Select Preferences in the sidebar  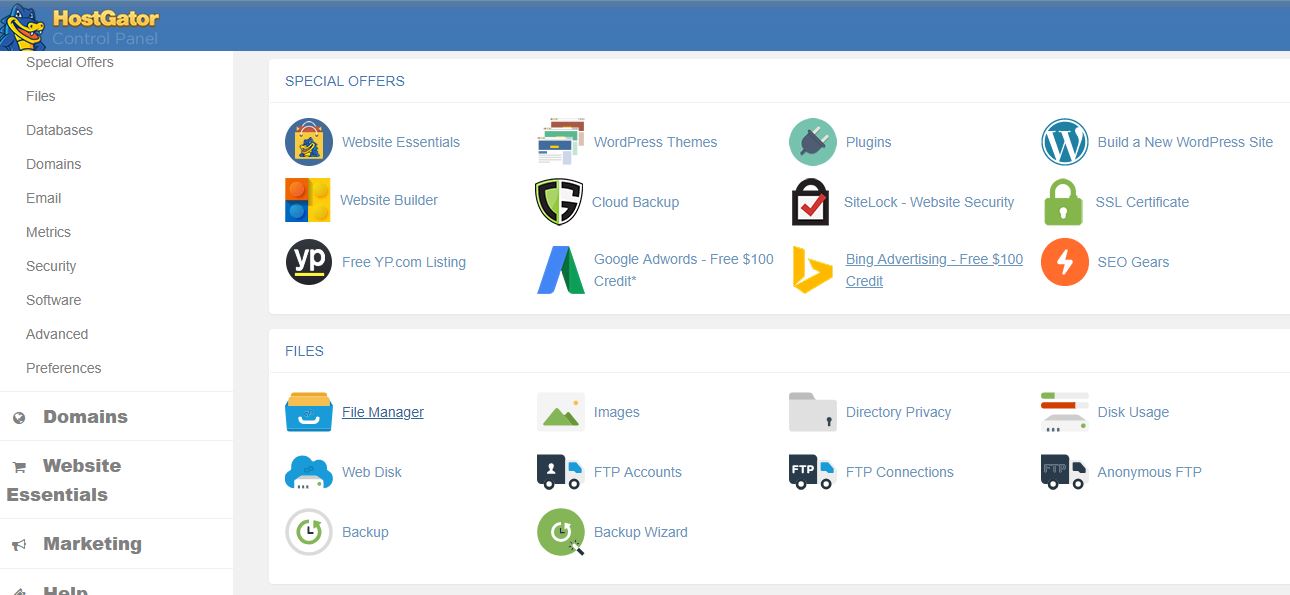tap(64, 368)
